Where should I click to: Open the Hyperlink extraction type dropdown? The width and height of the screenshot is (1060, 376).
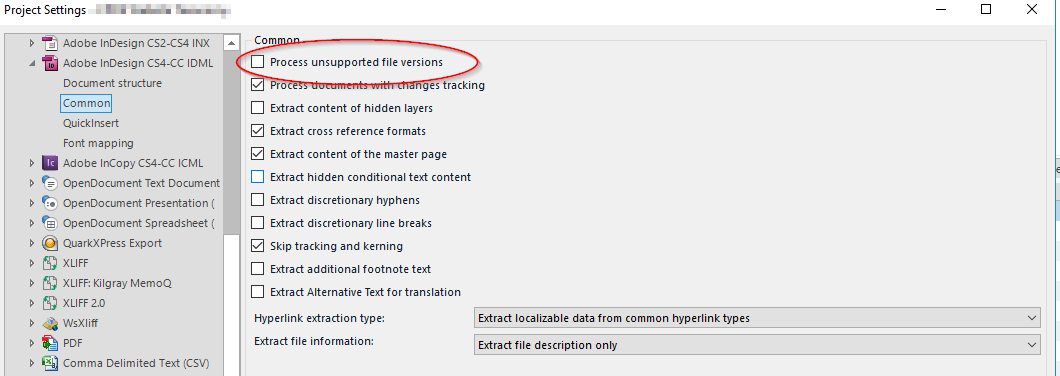click(x=757, y=318)
